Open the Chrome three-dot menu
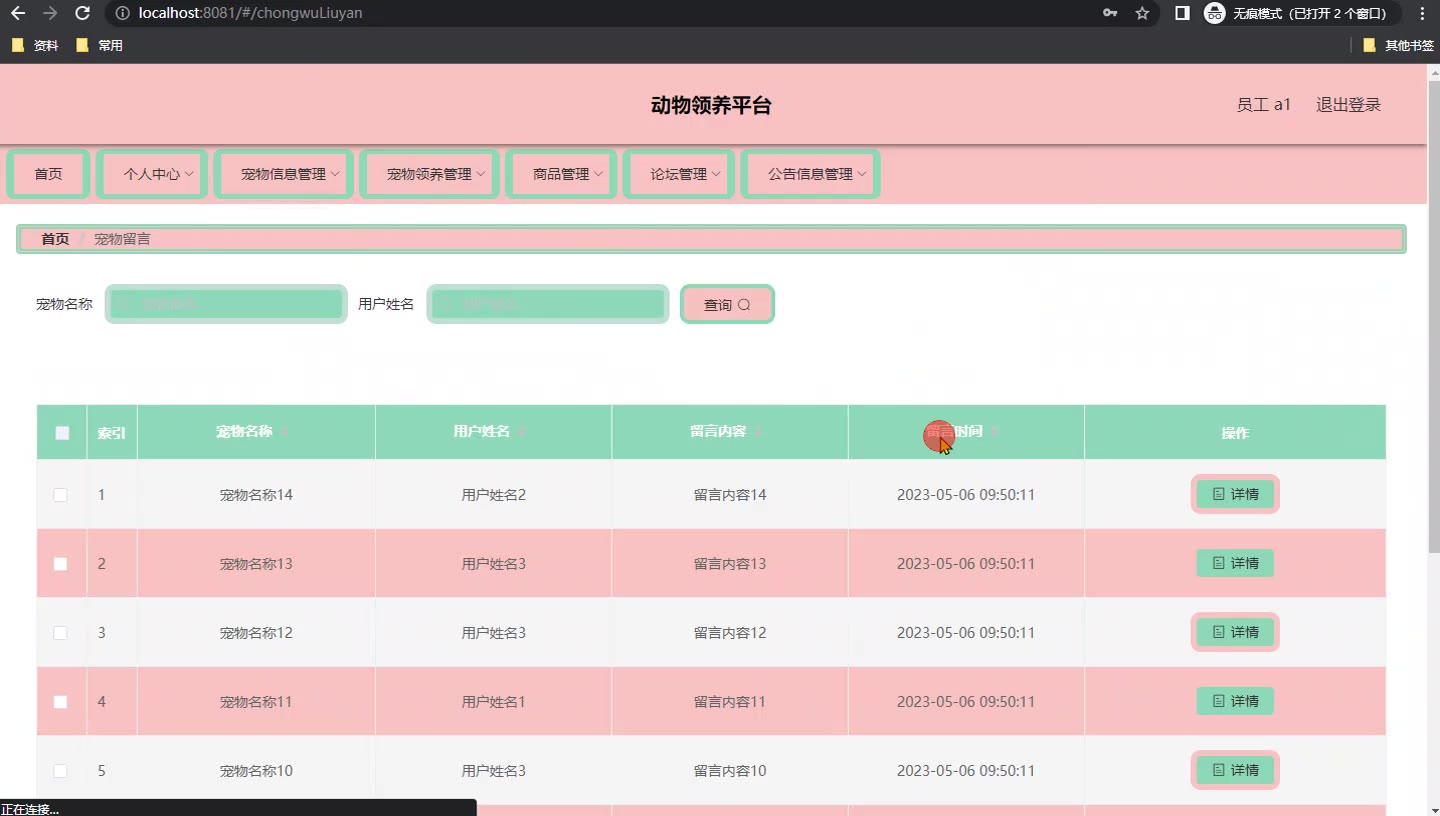 pyautogui.click(x=1422, y=13)
